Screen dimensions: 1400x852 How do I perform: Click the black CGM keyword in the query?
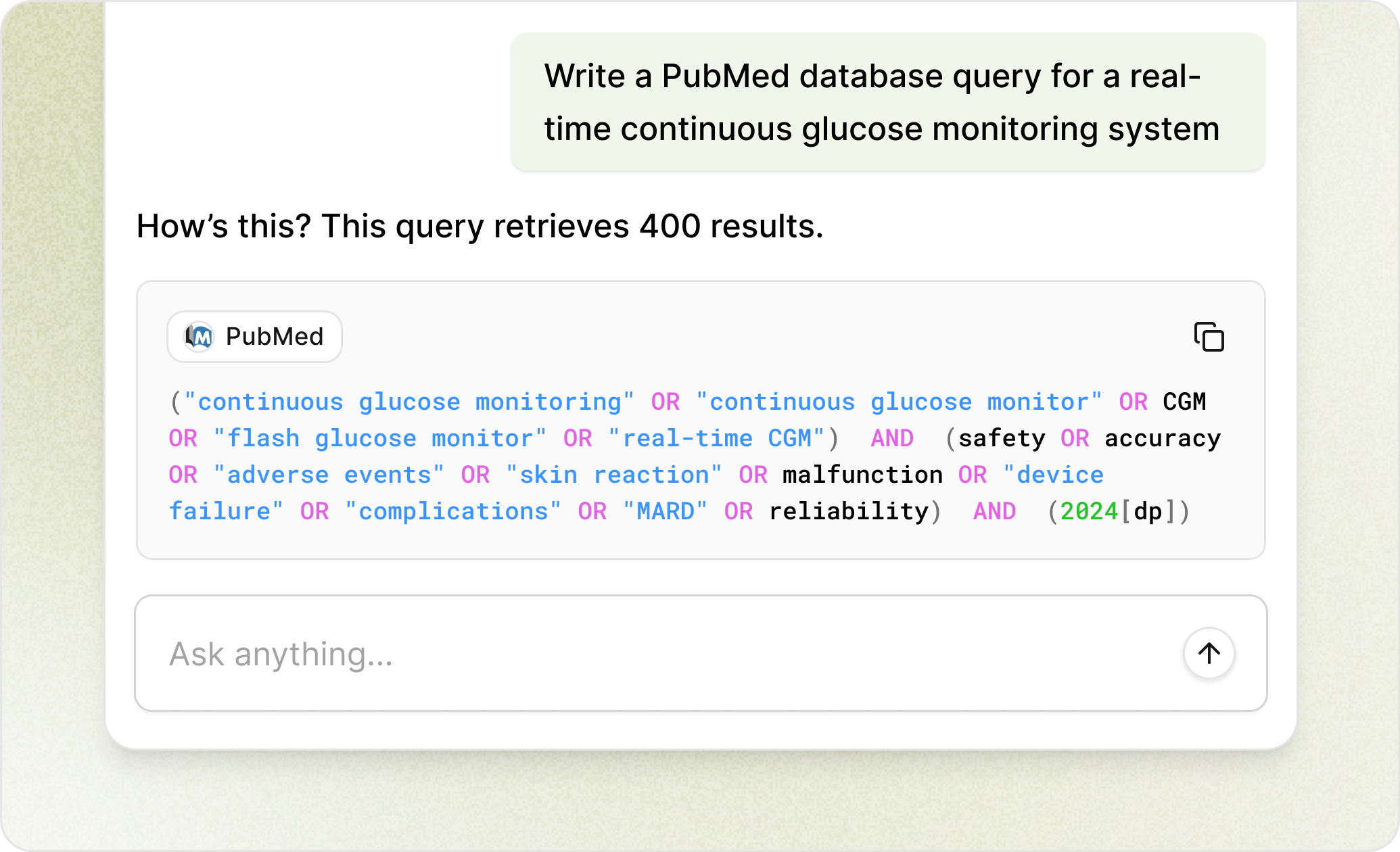click(1184, 402)
